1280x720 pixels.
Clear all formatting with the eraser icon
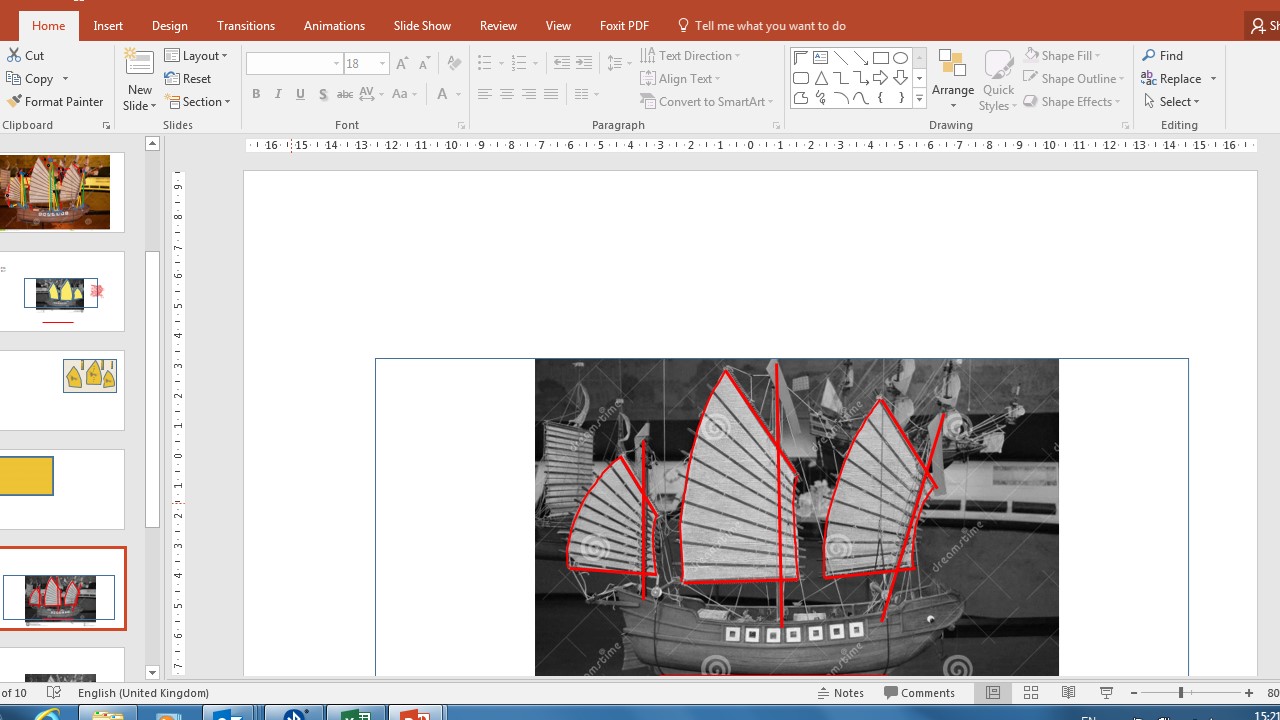coord(454,63)
